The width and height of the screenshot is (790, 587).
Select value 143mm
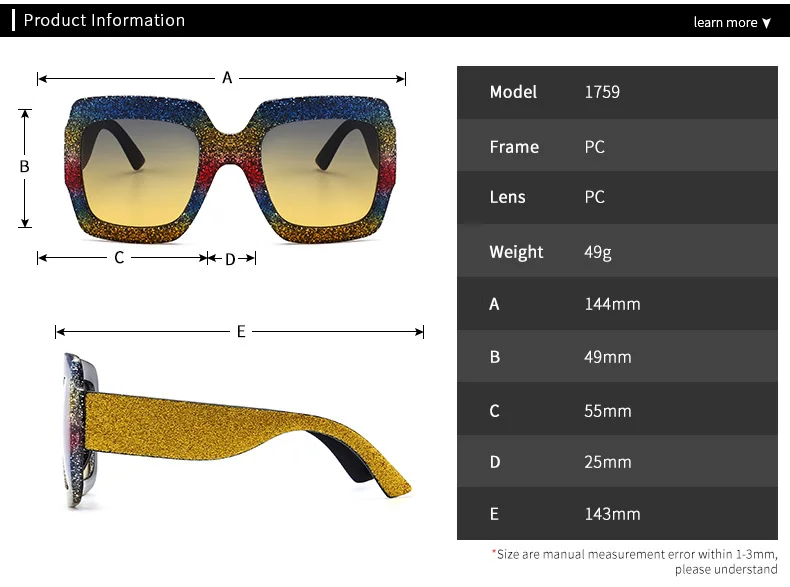click(612, 514)
